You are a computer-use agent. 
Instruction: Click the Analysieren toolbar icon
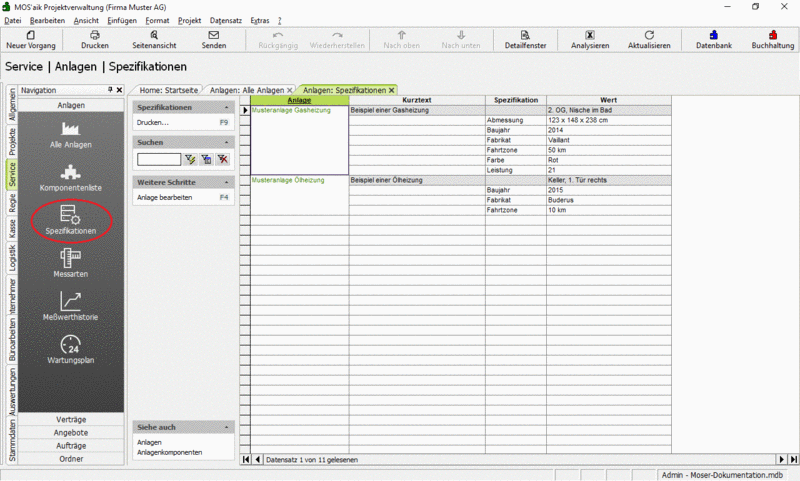coord(590,39)
